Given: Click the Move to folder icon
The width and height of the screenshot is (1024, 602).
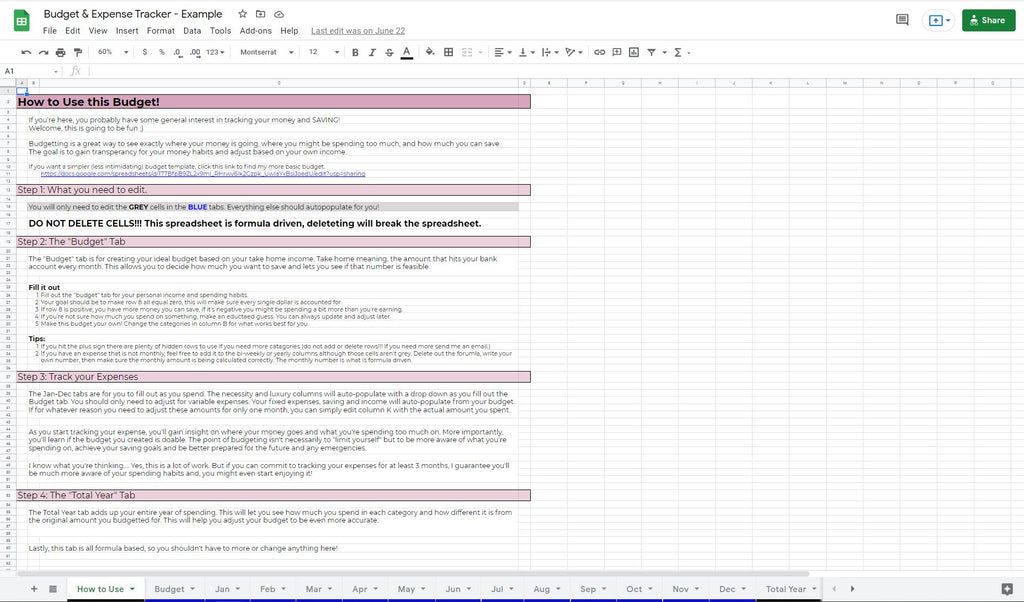Looking at the screenshot, I should (x=261, y=14).
